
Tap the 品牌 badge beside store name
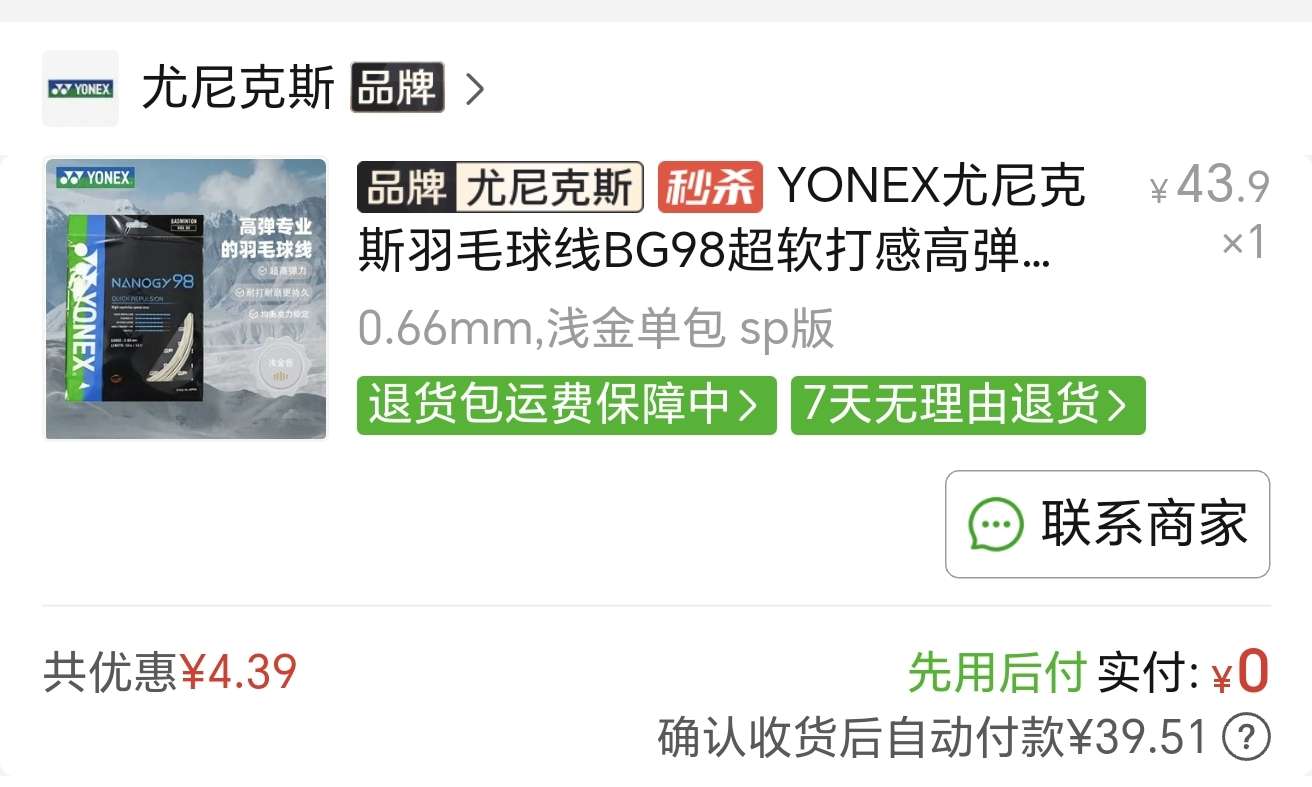[x=397, y=88]
